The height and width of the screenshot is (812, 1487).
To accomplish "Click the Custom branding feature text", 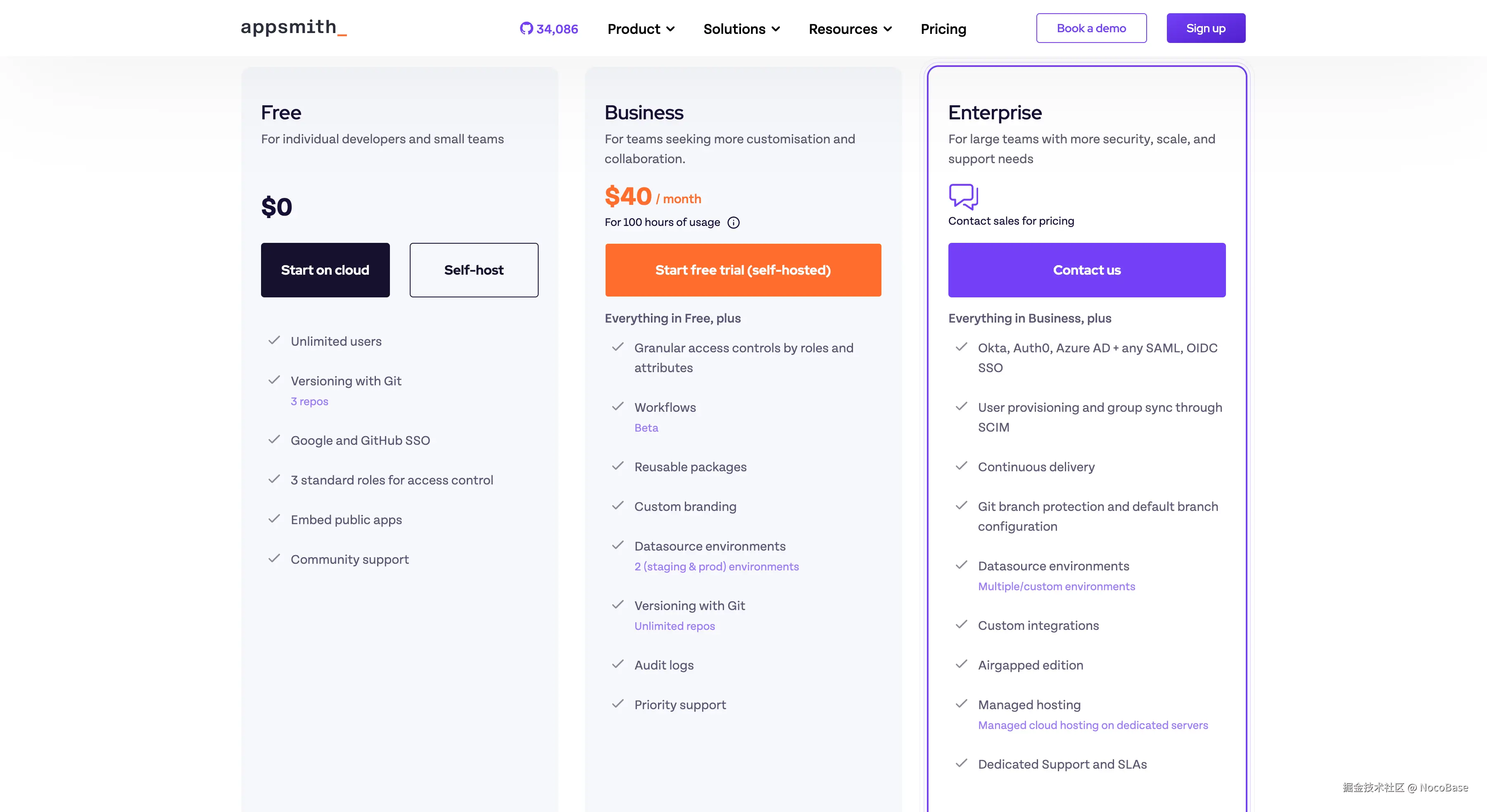I will 685,507.
